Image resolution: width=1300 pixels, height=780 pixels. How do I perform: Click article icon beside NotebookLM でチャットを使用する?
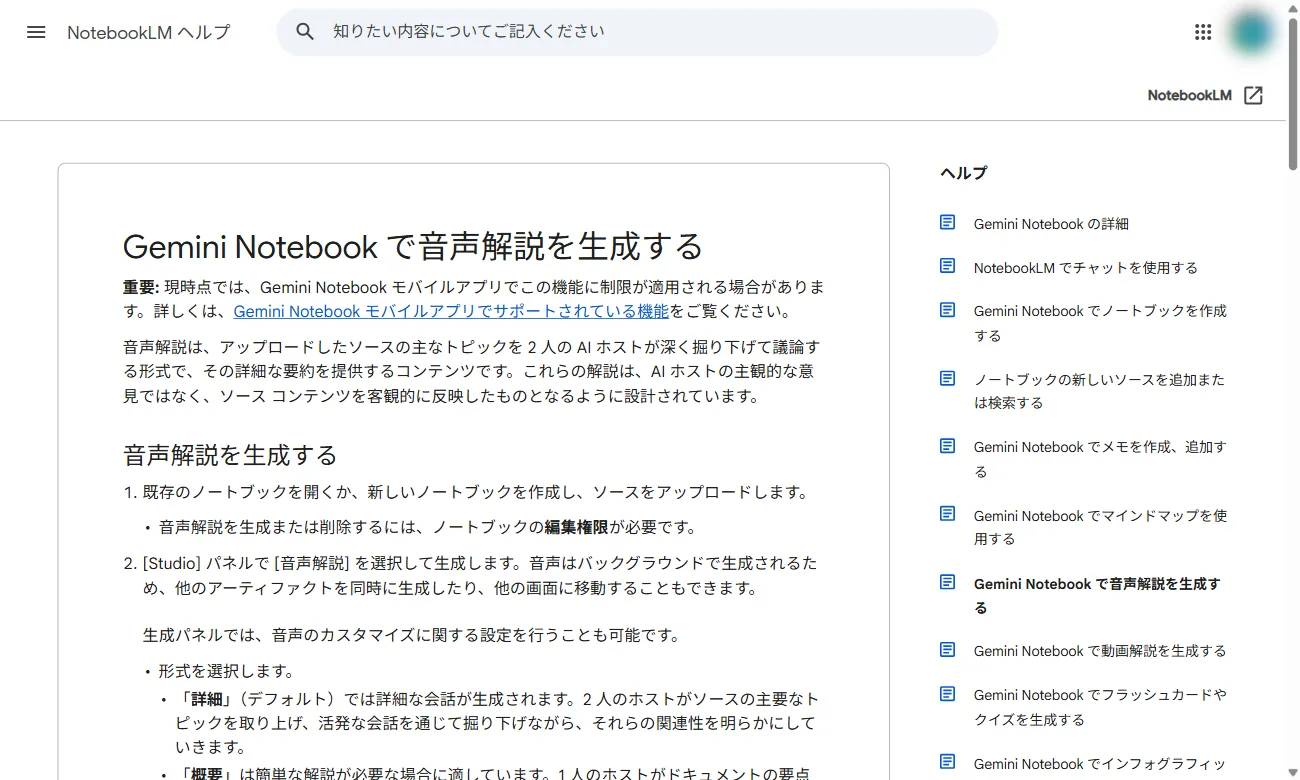pos(947,266)
